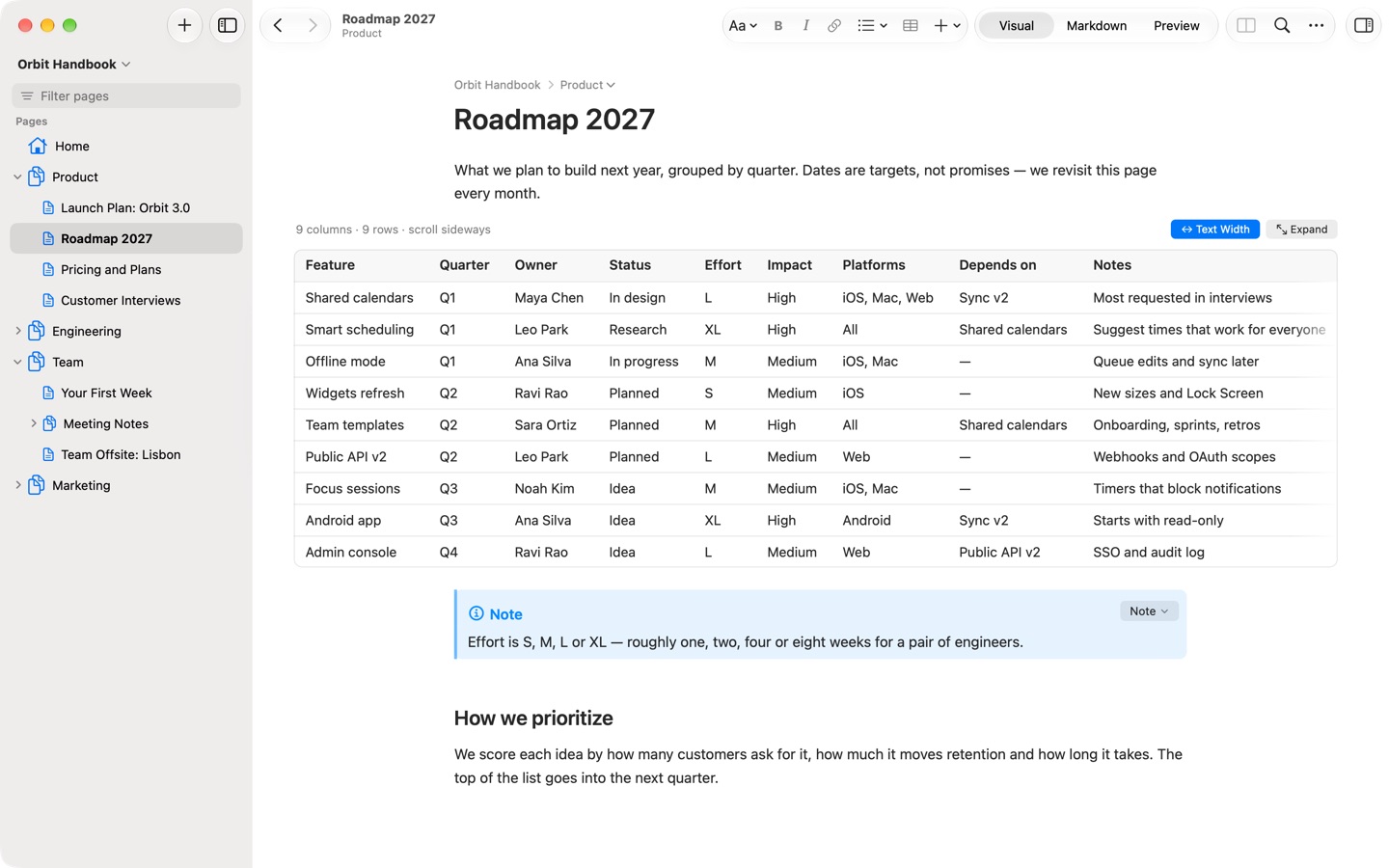Open search with the magnifier icon
Viewport: 1389px width, 868px height.
tap(1282, 26)
